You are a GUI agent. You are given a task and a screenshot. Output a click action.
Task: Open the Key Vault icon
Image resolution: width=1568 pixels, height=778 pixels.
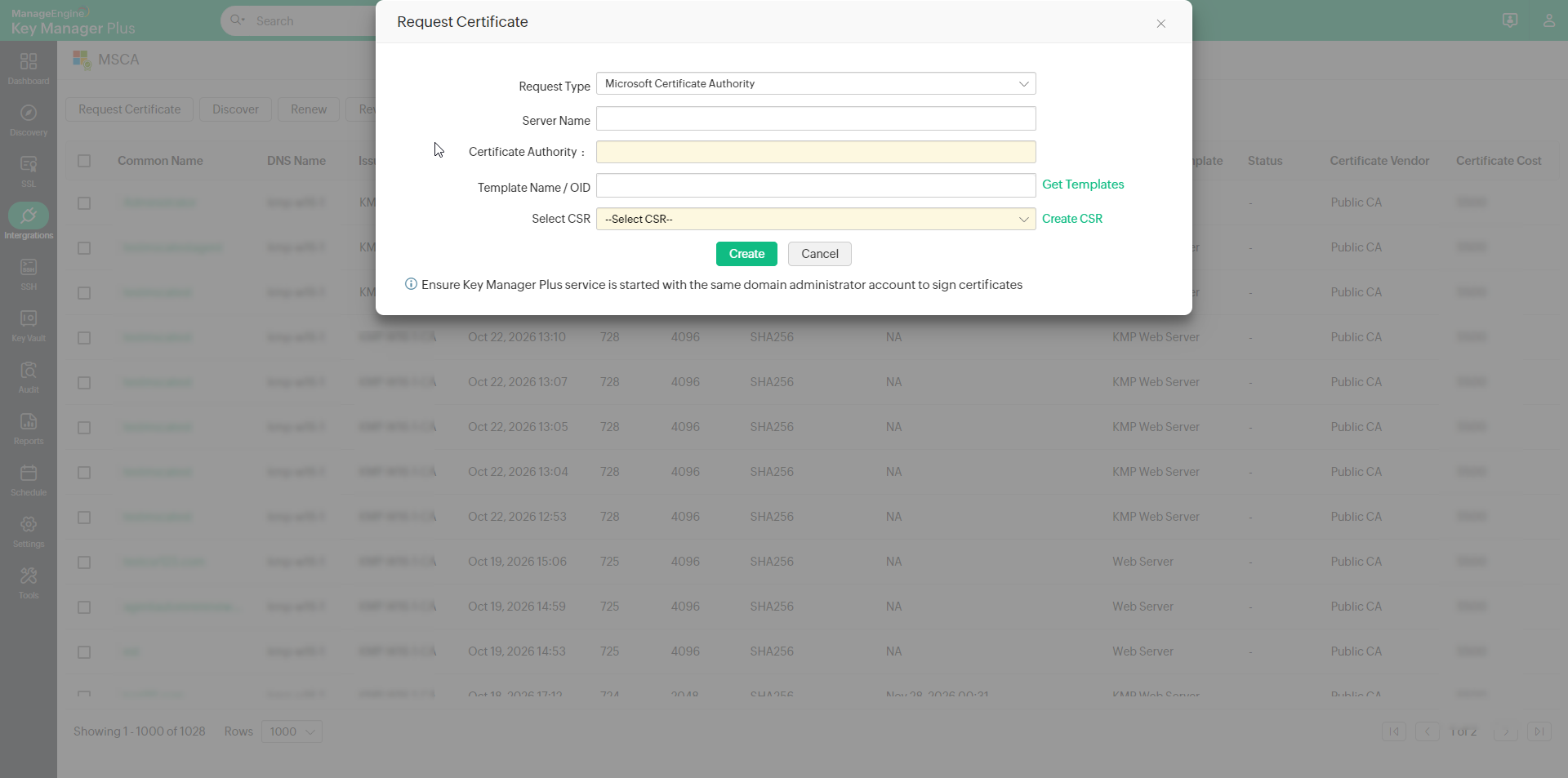[29, 319]
